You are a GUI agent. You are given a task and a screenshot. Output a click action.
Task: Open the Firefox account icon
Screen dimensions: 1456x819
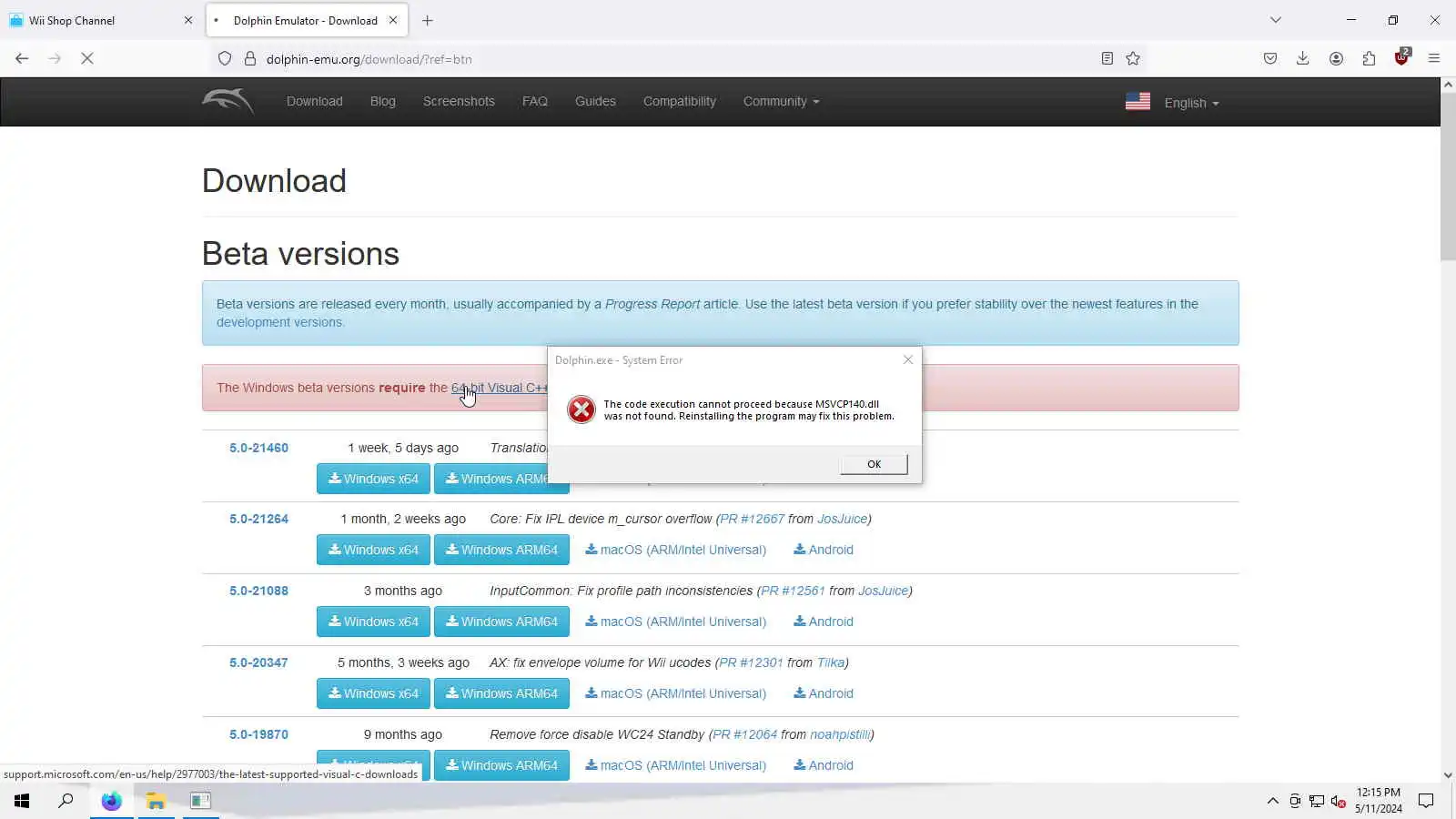tap(1336, 58)
